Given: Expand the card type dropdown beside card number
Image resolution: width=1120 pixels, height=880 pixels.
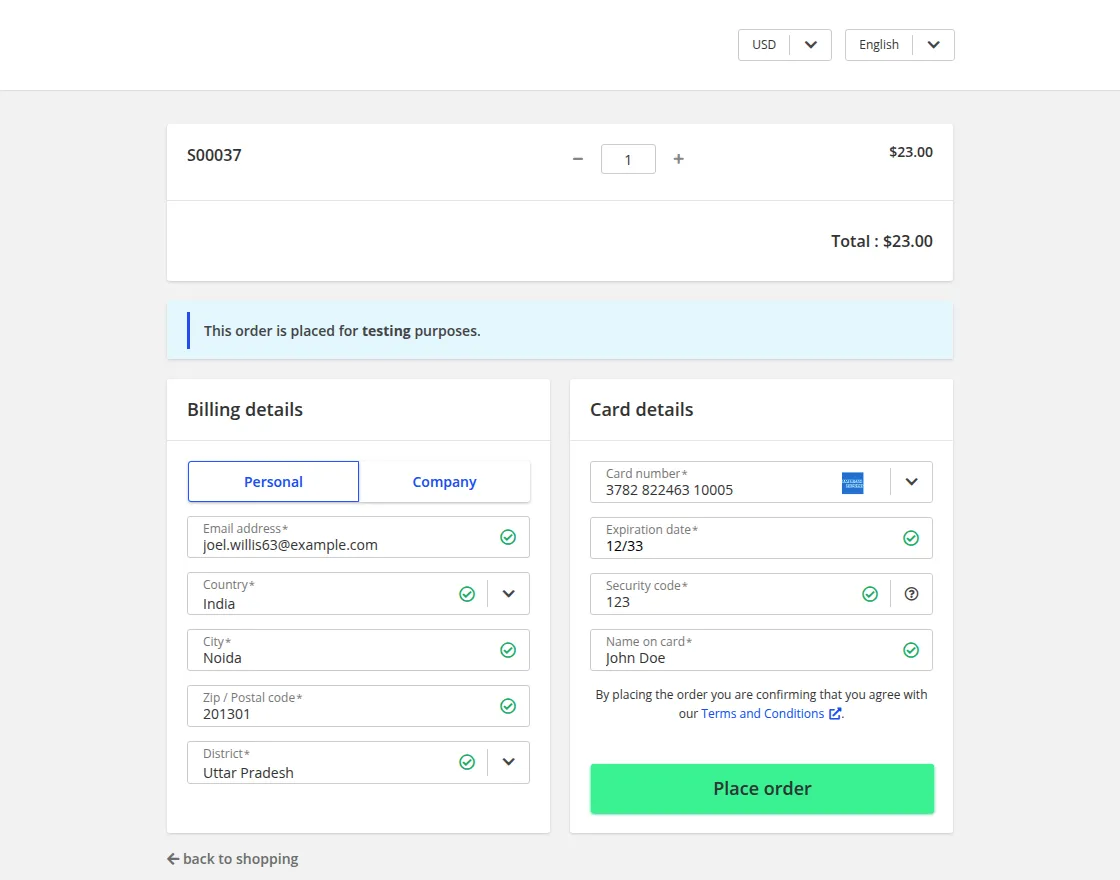Looking at the screenshot, I should pos(910,481).
